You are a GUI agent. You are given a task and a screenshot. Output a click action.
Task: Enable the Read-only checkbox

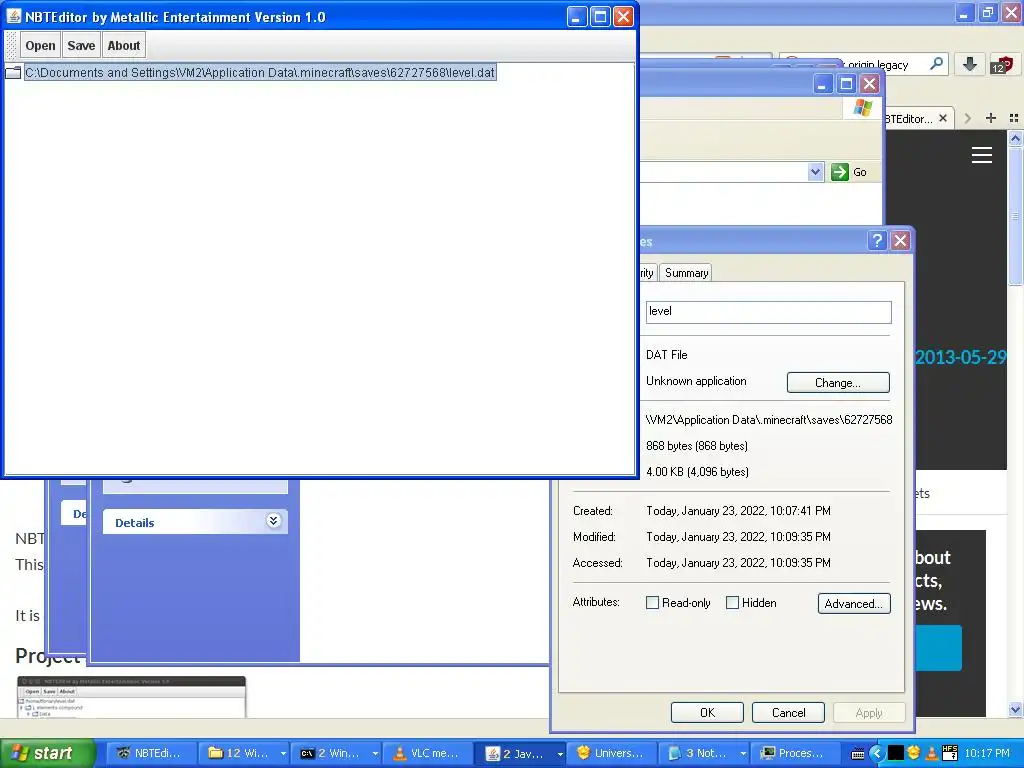coord(652,603)
